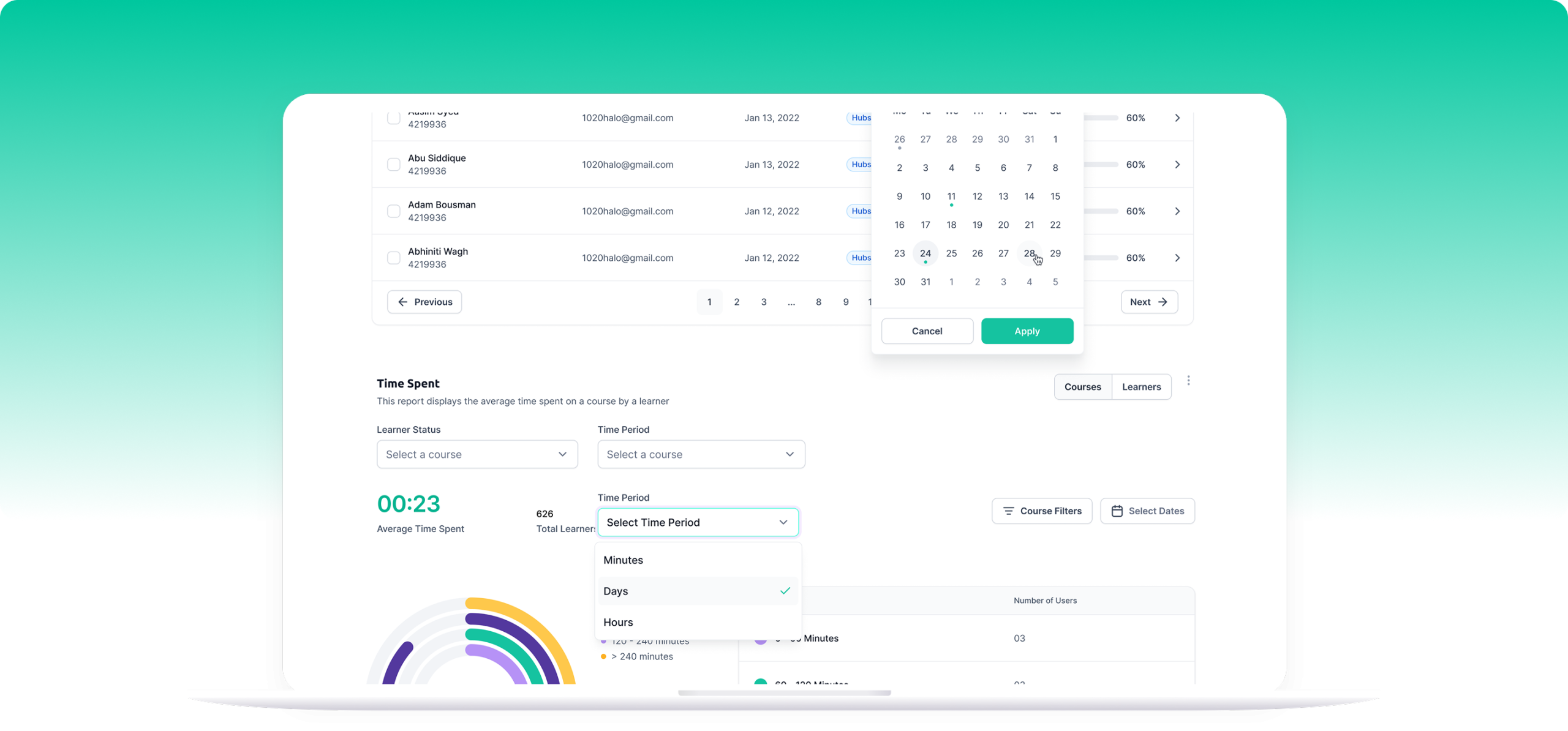The height and width of the screenshot is (731, 1568).
Task: Click calendar icon on Select Dates
Action: pyautogui.click(x=1117, y=511)
